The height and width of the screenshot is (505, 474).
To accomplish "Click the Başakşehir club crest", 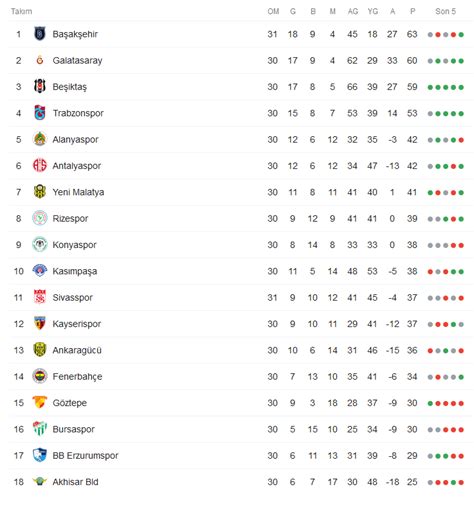I will pos(40,34).
